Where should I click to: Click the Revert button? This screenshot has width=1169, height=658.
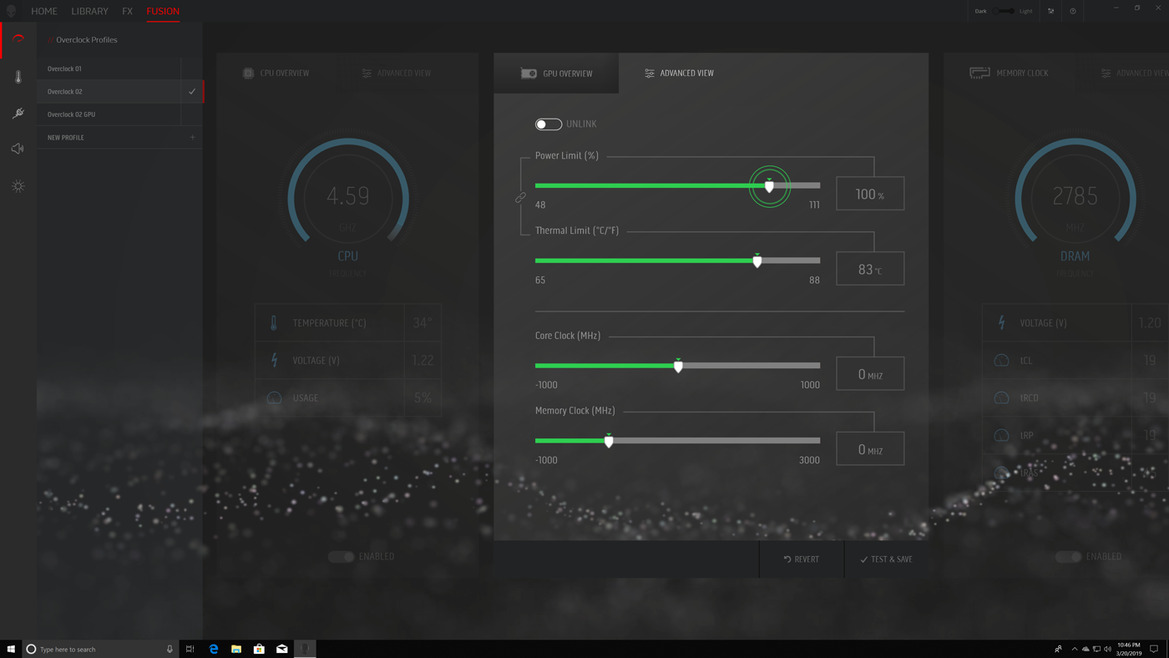click(x=801, y=559)
